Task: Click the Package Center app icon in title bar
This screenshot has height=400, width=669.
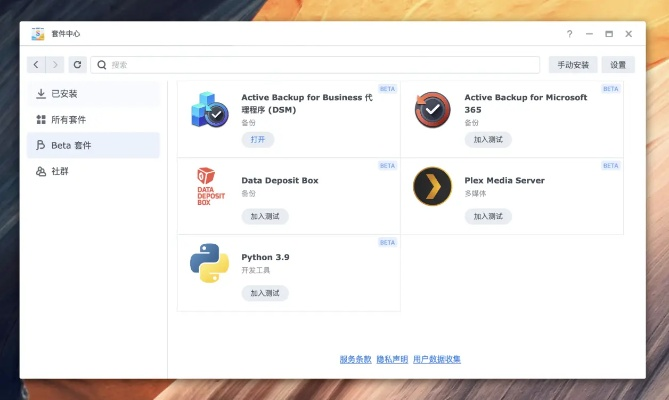Action: [38, 34]
